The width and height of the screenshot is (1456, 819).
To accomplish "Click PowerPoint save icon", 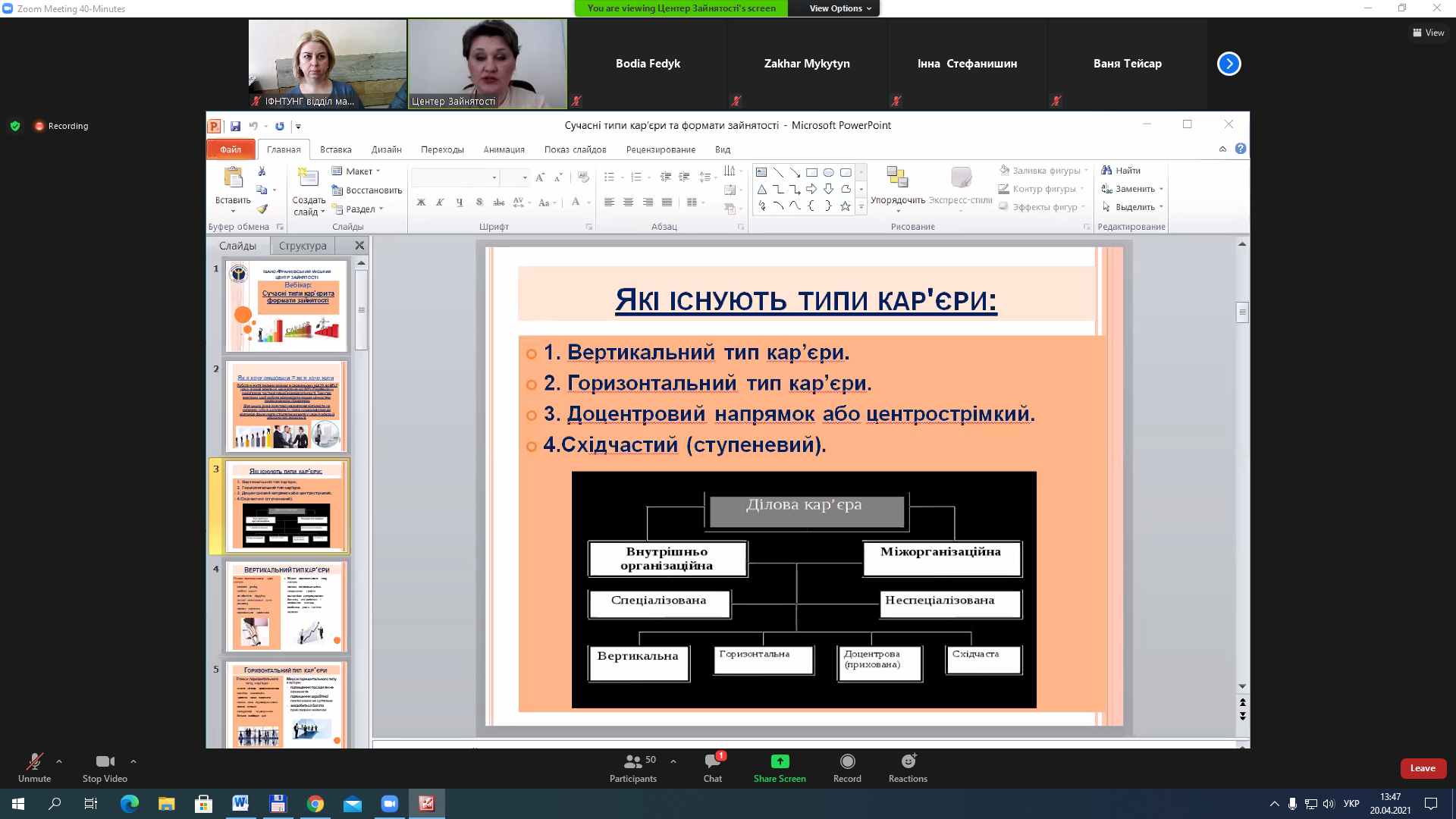I will coord(235,126).
